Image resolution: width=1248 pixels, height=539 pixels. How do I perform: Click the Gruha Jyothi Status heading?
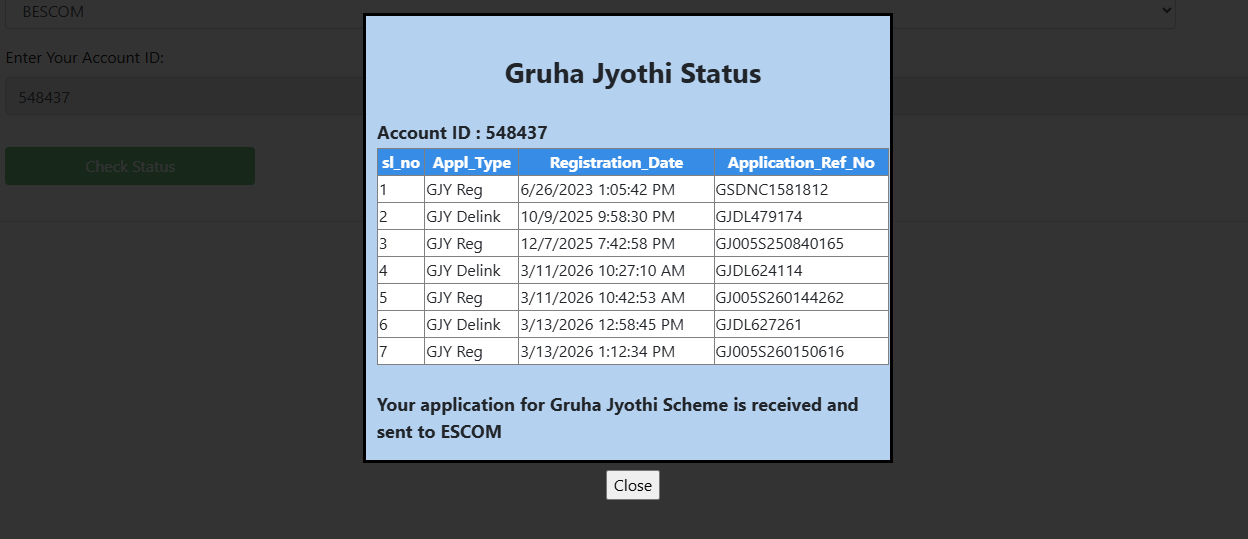pyautogui.click(x=632, y=74)
